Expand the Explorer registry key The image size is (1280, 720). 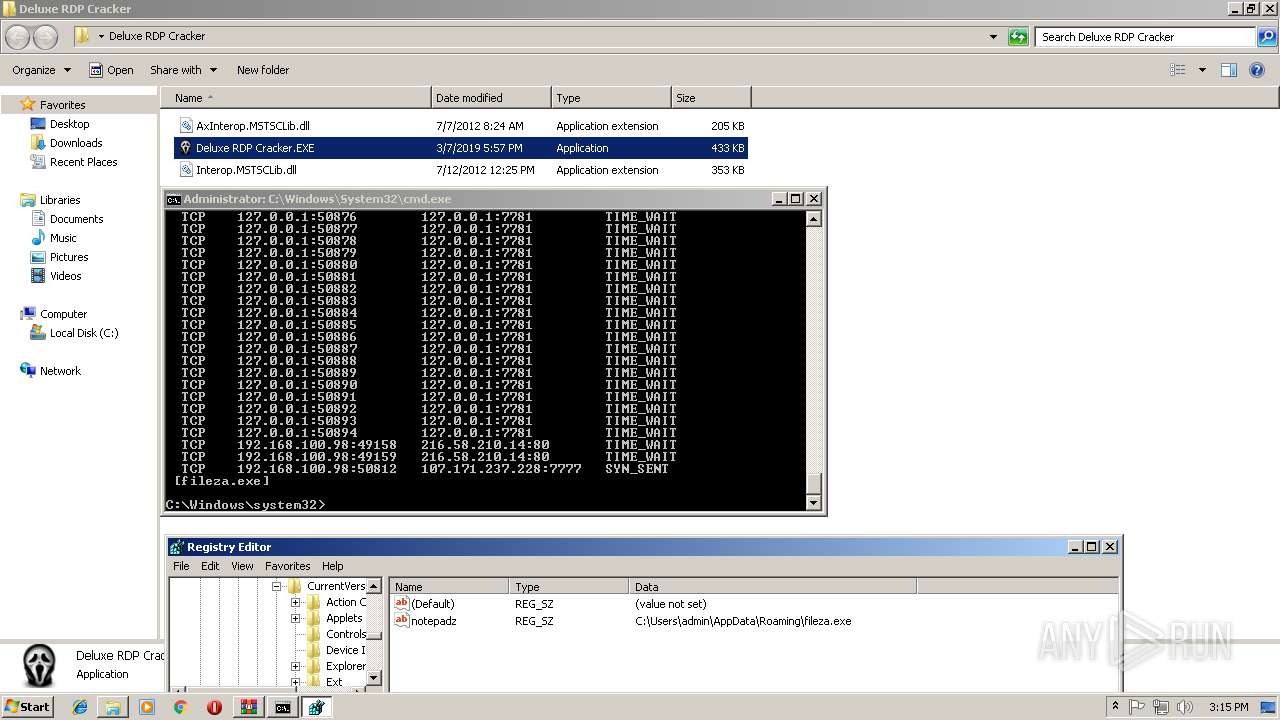tap(295, 667)
